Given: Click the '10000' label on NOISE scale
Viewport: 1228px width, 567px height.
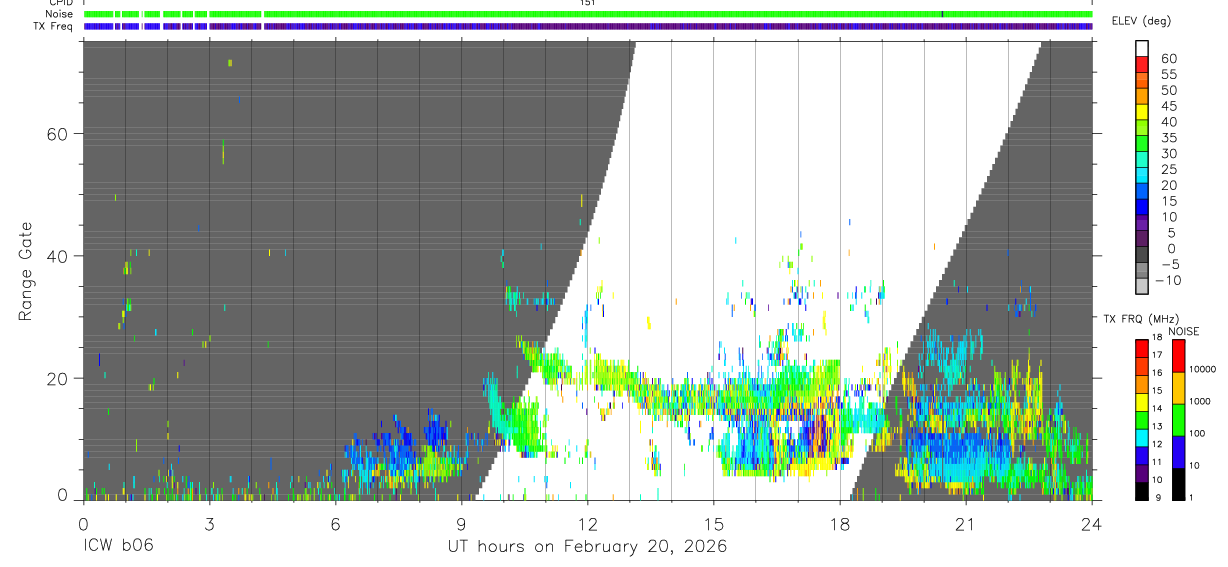Looking at the screenshot, I should point(1202,369).
